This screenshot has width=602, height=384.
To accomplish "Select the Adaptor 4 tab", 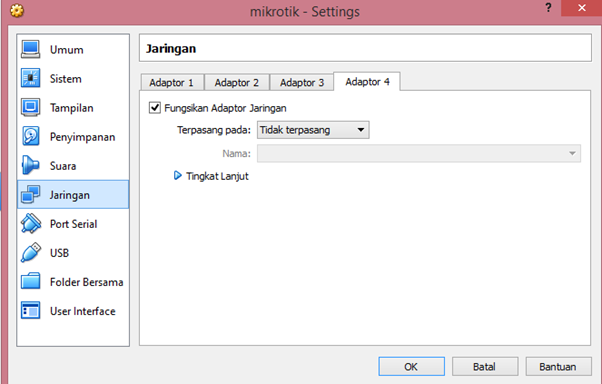I will [367, 81].
